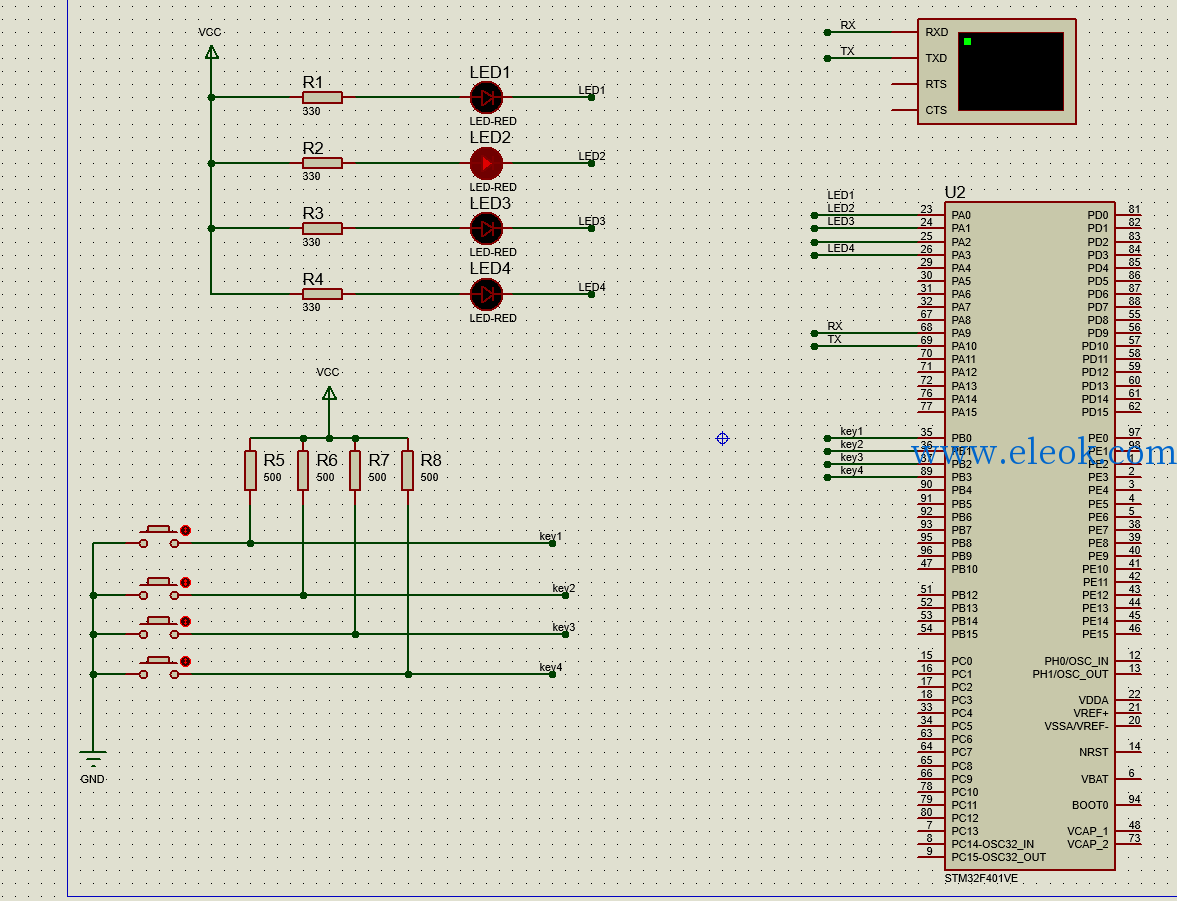This screenshot has height=901, width=1177.
Task: Select the R6 pull-up resistor body
Action: coord(303,470)
